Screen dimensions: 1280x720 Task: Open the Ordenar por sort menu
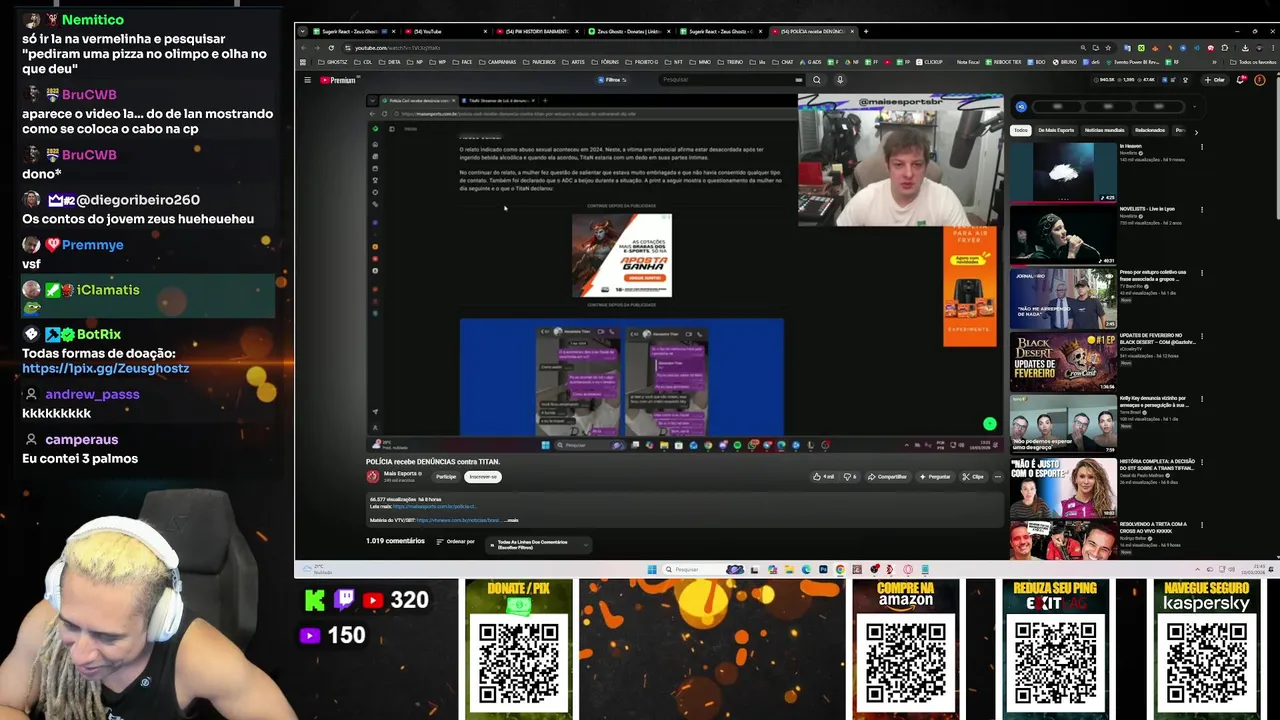[455, 542]
